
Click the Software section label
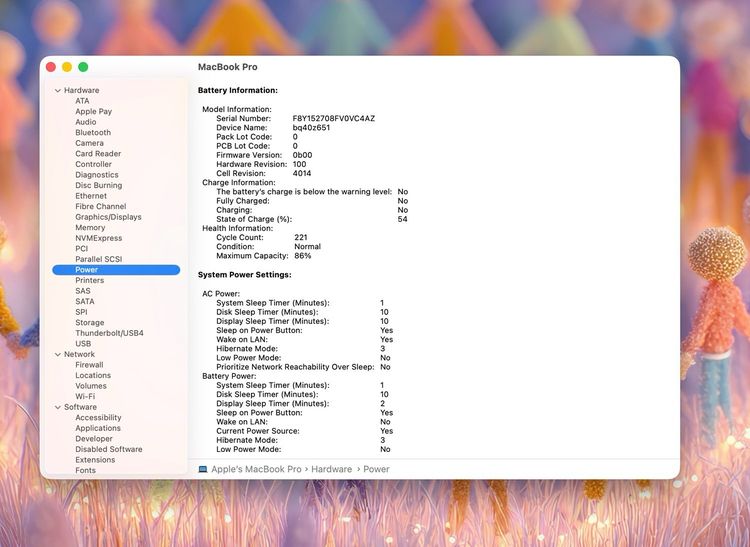click(x=80, y=407)
